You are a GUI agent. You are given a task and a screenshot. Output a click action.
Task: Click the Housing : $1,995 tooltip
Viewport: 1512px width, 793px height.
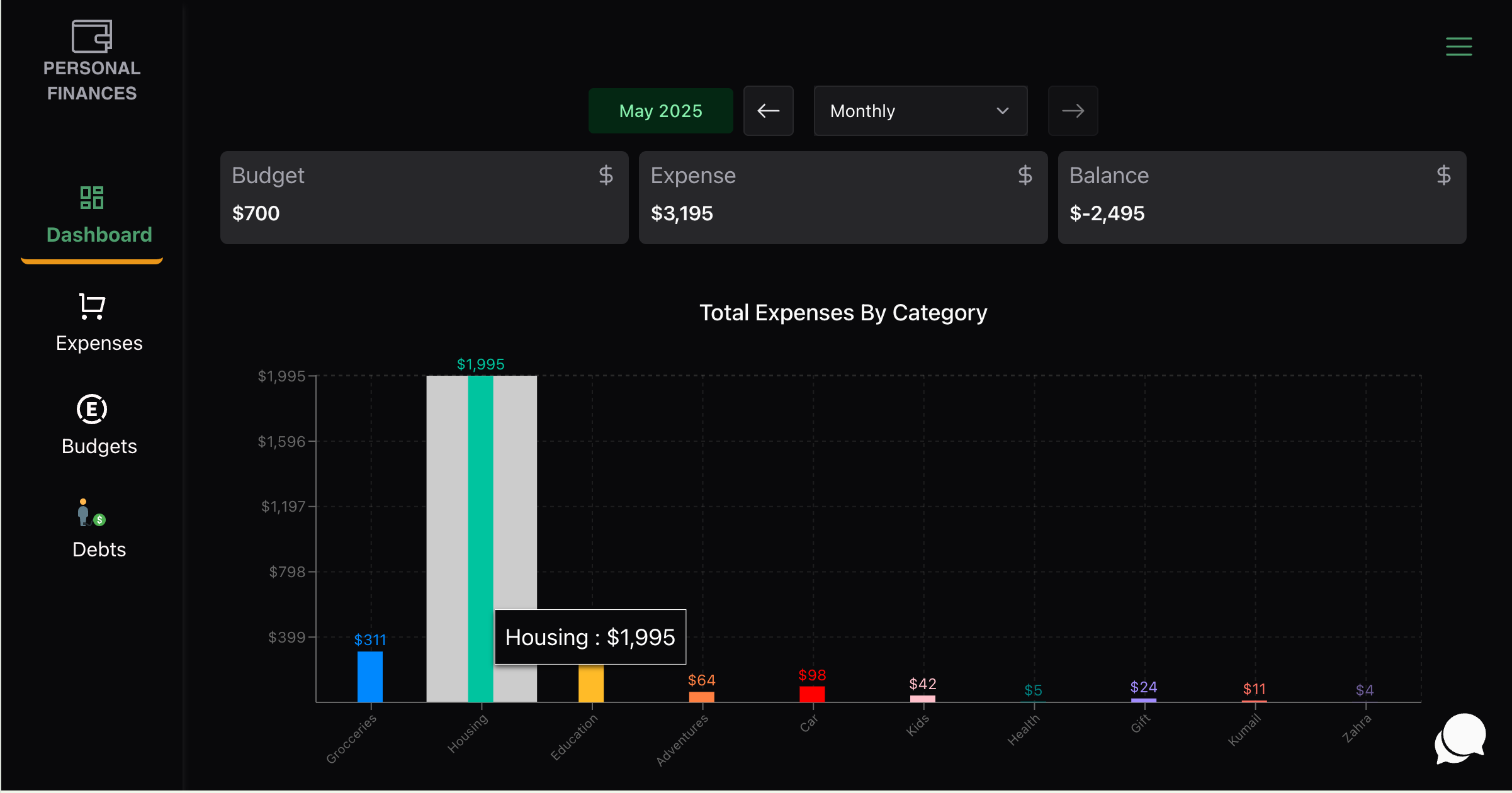(589, 636)
